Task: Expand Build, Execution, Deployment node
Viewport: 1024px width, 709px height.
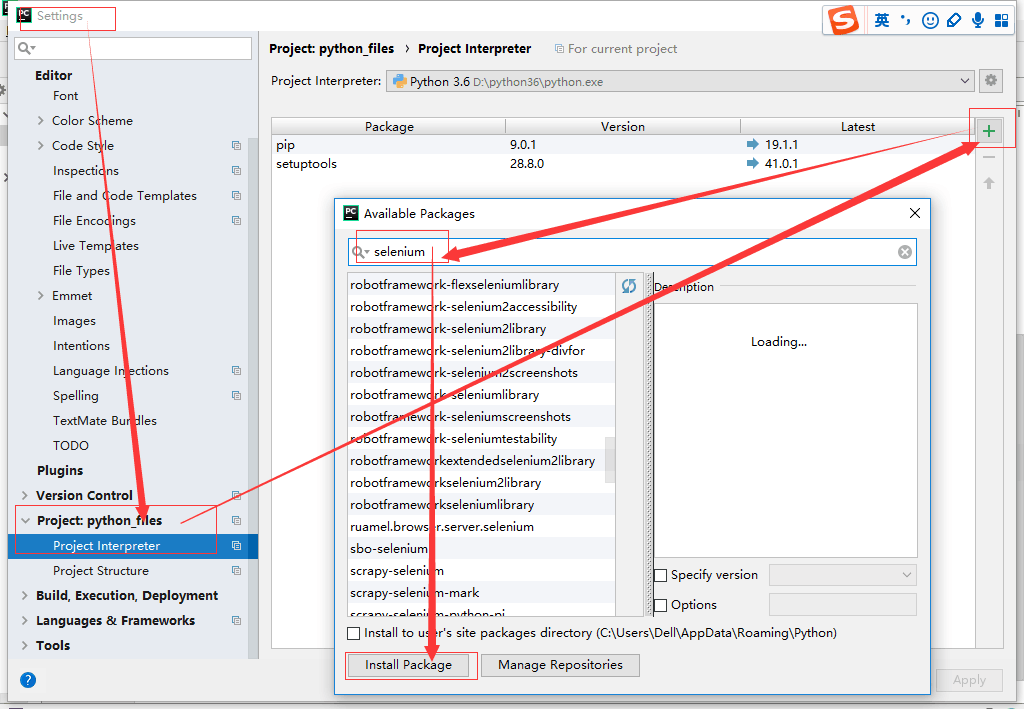Action: [x=25, y=595]
